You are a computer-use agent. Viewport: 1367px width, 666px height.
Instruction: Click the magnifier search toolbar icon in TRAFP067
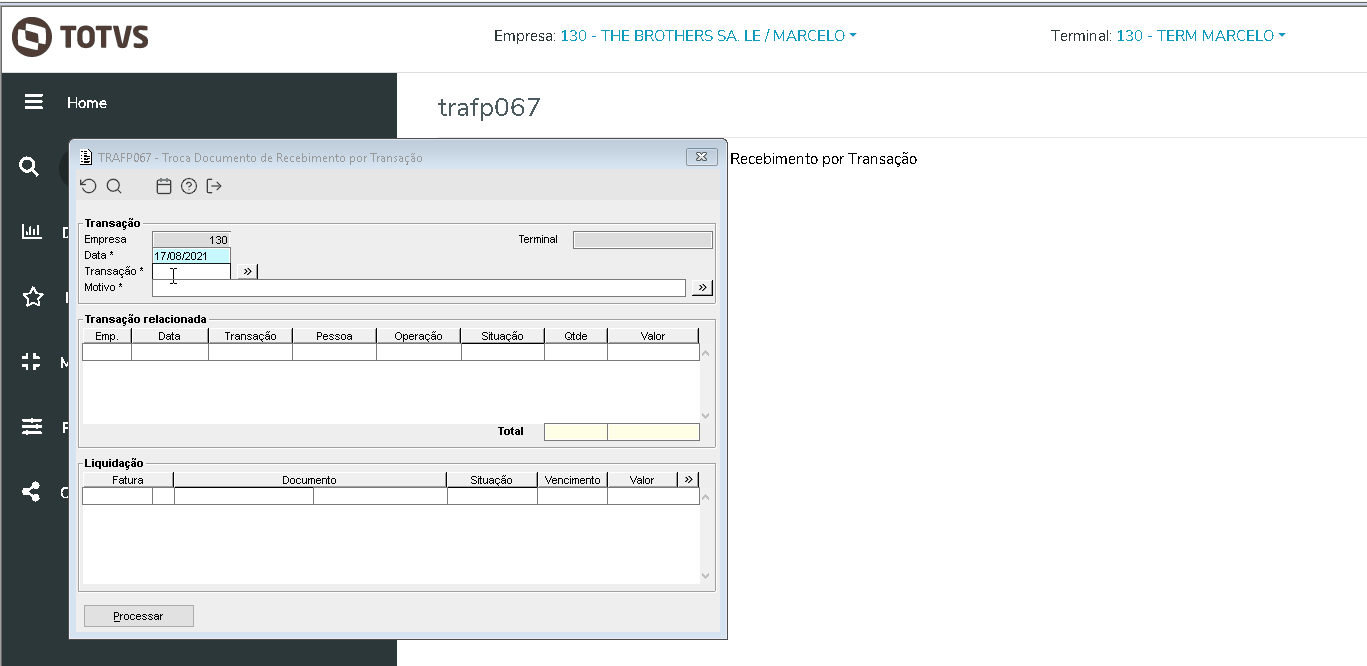pos(114,186)
